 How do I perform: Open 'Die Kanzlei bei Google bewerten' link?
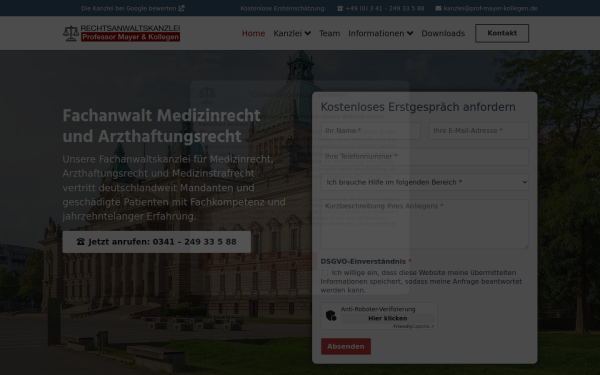132,8
